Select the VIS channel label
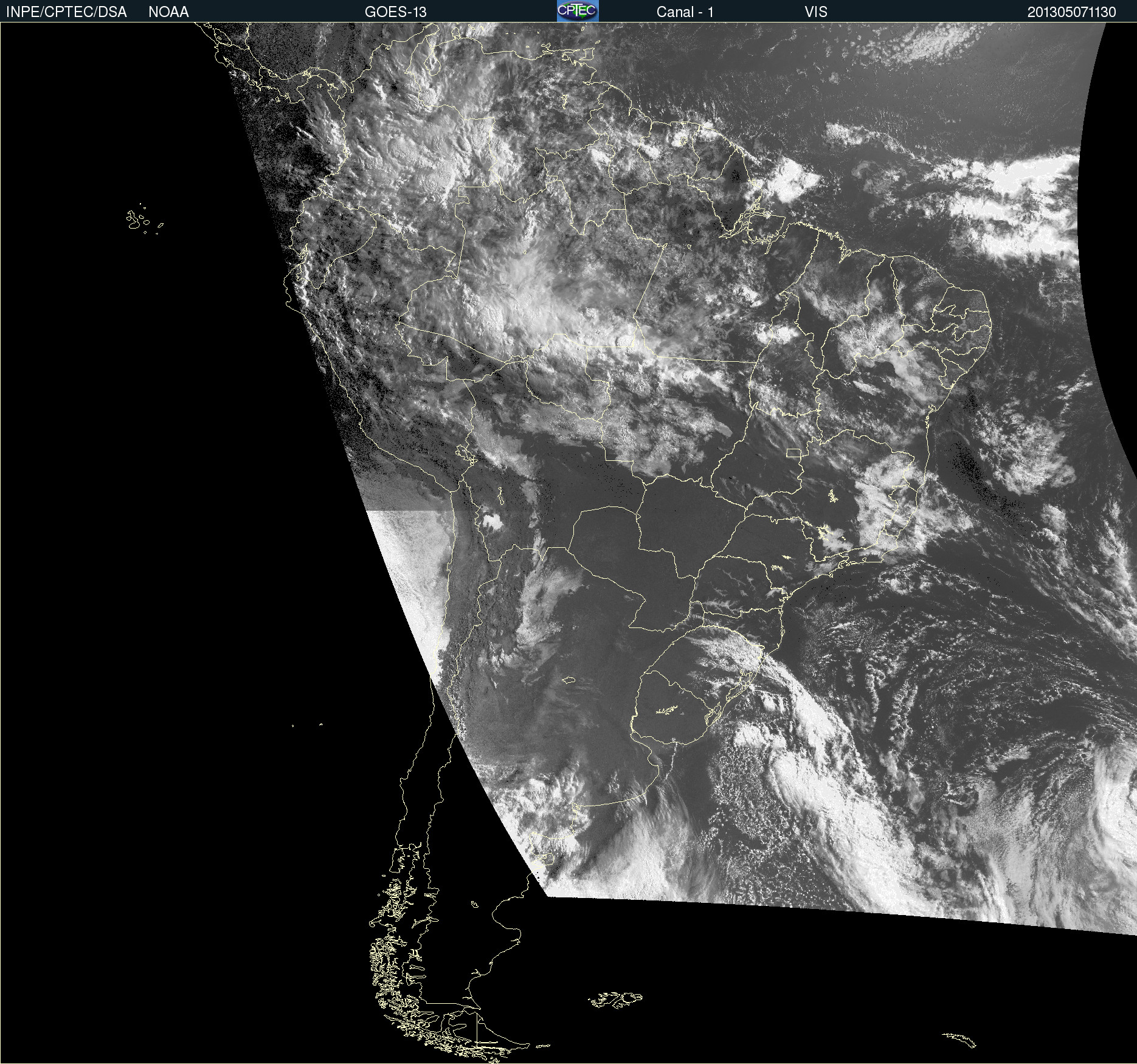The width and height of the screenshot is (1137, 1064). pyautogui.click(x=816, y=12)
